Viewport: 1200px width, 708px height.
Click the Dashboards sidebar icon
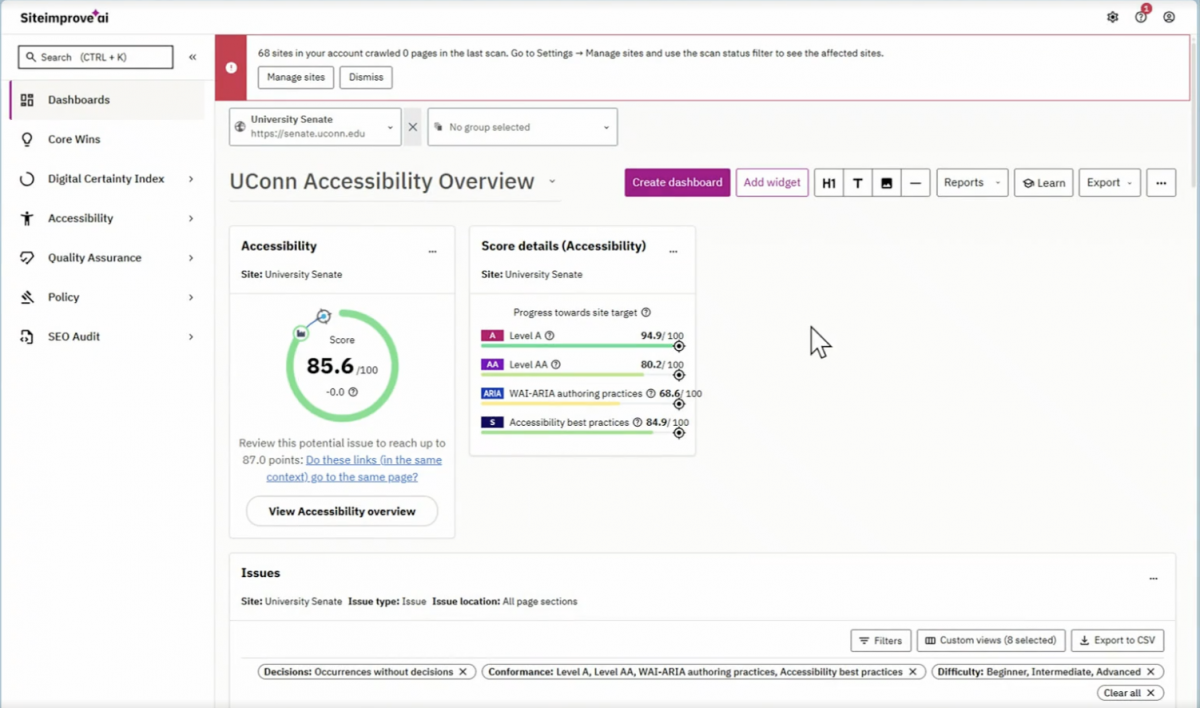point(27,100)
